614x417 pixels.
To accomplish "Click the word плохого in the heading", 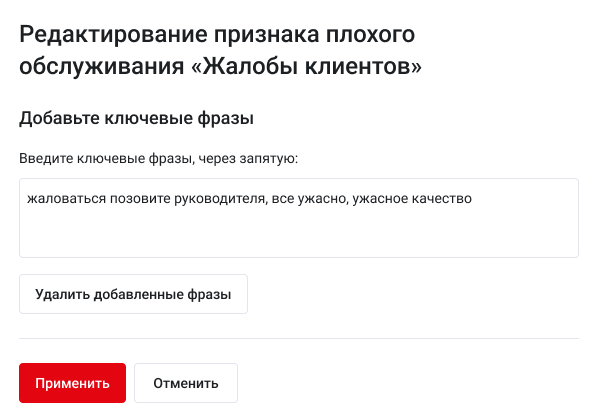I will (375, 34).
